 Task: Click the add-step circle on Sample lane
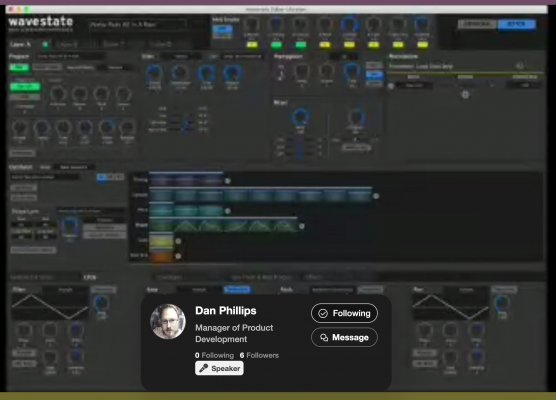point(376,196)
